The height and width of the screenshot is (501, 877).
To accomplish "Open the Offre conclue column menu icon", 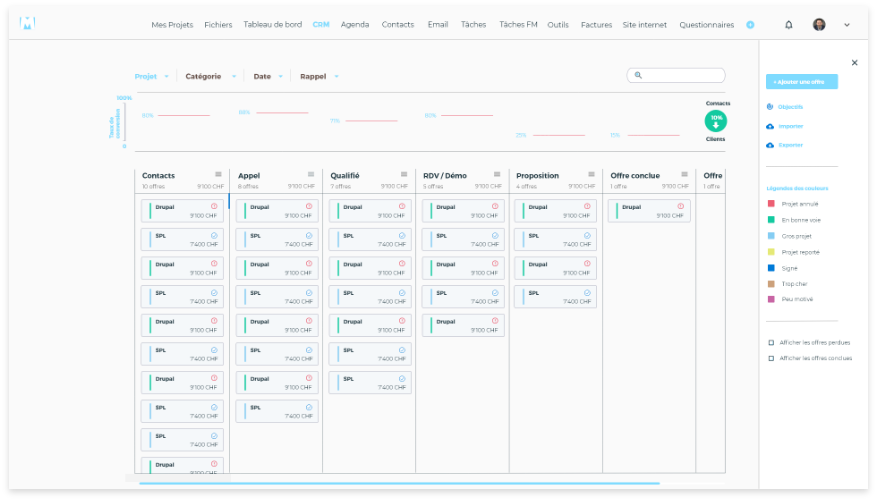I will 684,174.
